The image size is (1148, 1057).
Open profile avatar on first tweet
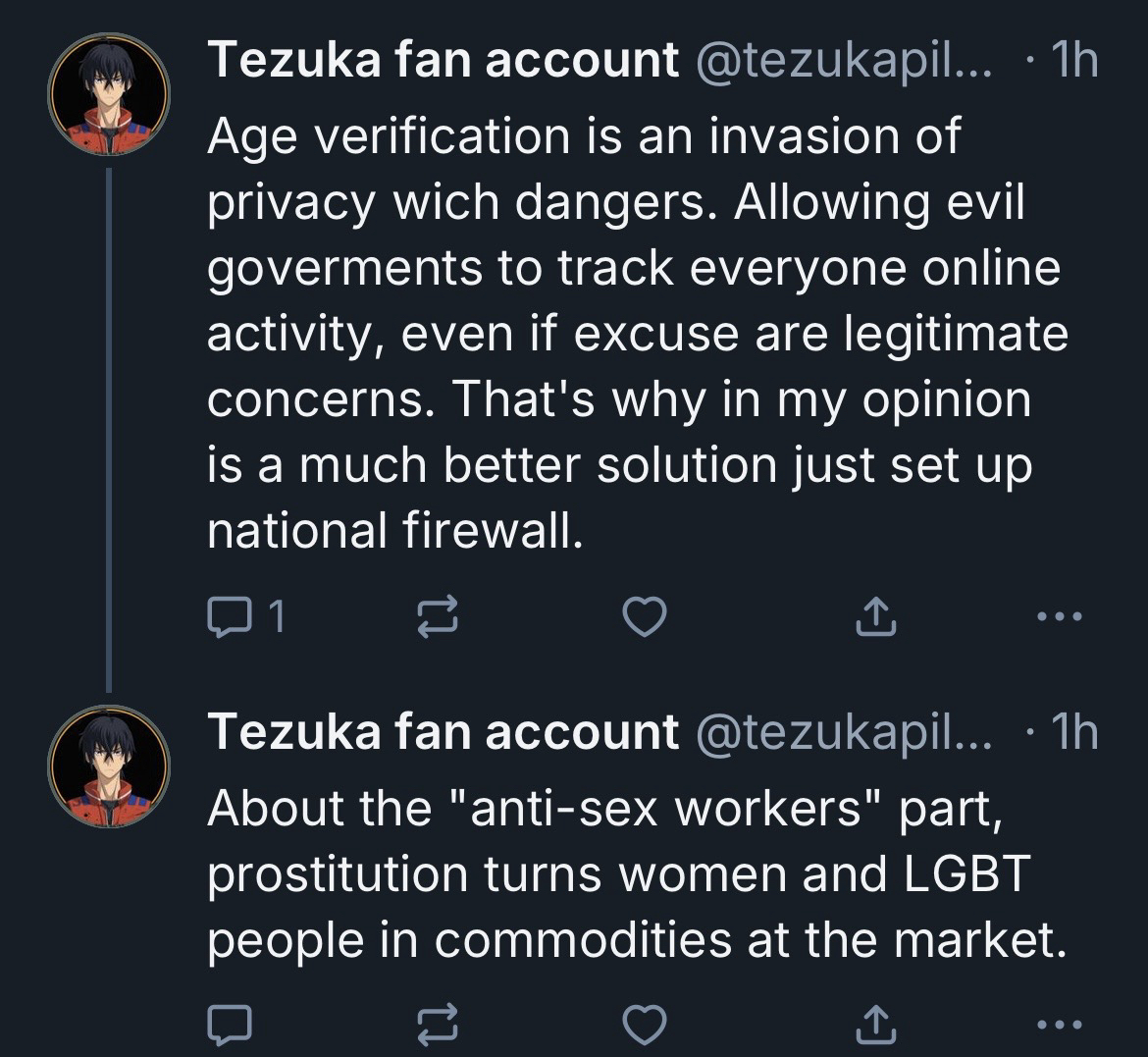[109, 95]
